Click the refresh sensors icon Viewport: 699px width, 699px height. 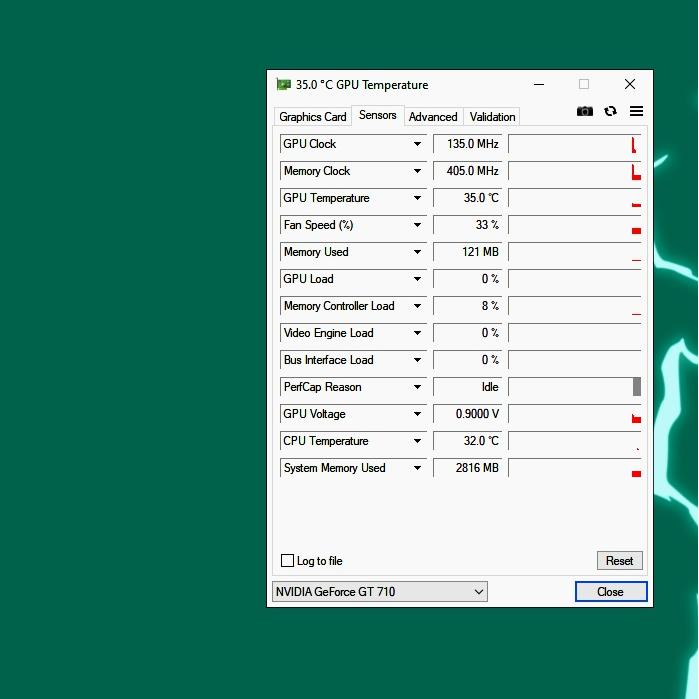click(x=610, y=111)
